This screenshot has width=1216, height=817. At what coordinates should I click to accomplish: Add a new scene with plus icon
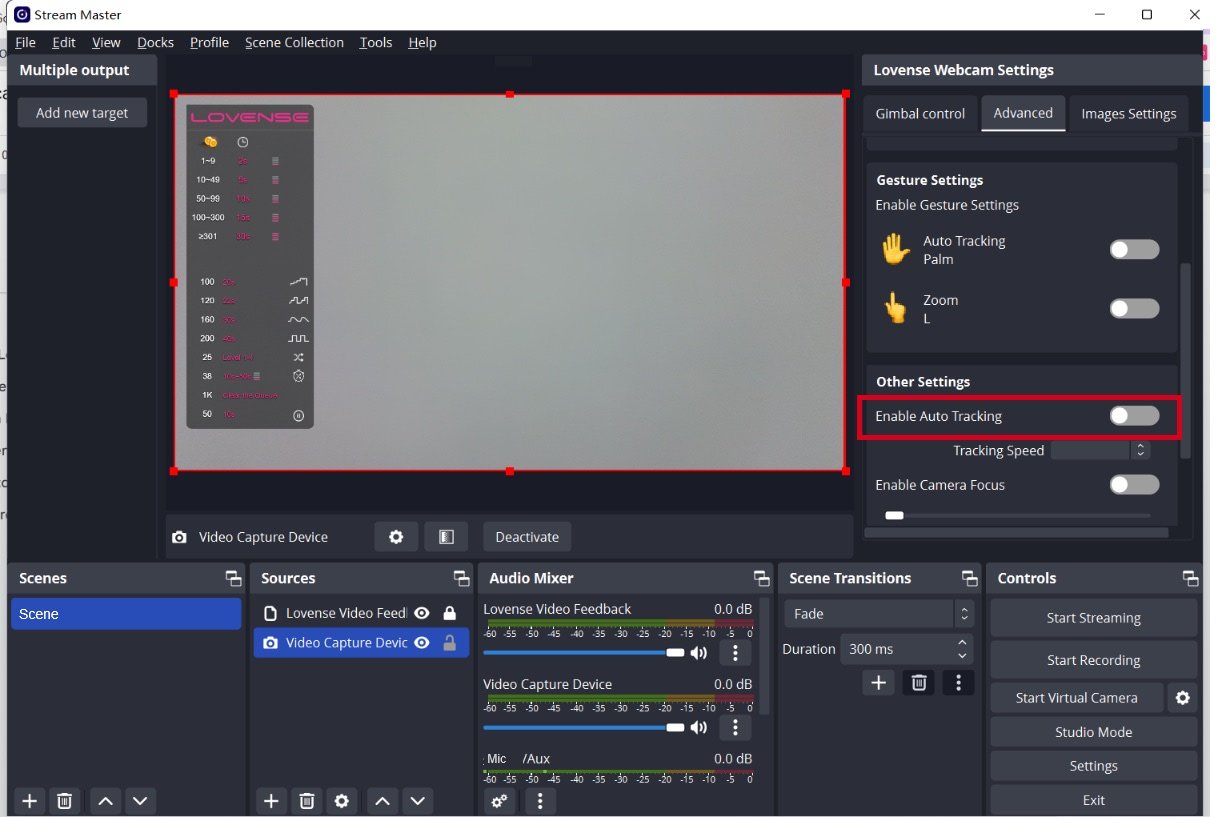click(30, 801)
